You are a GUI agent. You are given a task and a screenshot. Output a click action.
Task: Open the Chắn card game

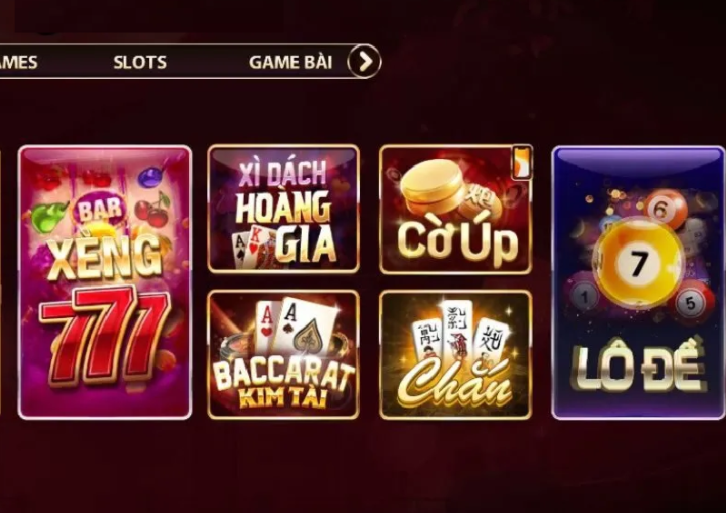click(x=456, y=355)
